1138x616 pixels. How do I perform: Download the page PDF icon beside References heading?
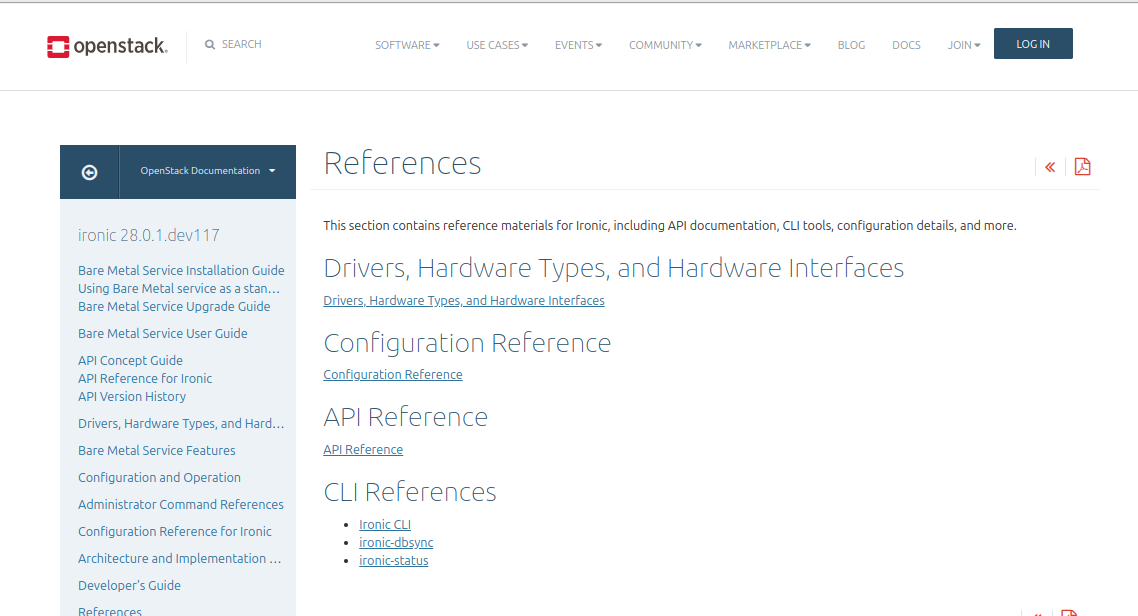[x=1082, y=167]
